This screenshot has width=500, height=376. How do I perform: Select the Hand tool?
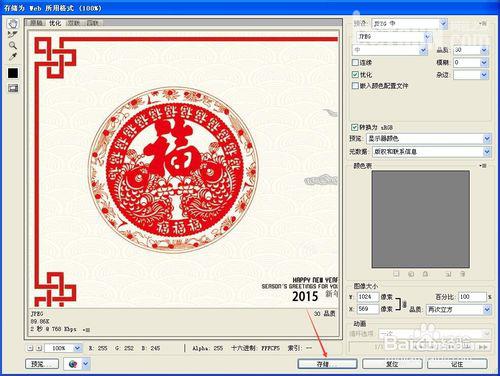tap(13, 23)
